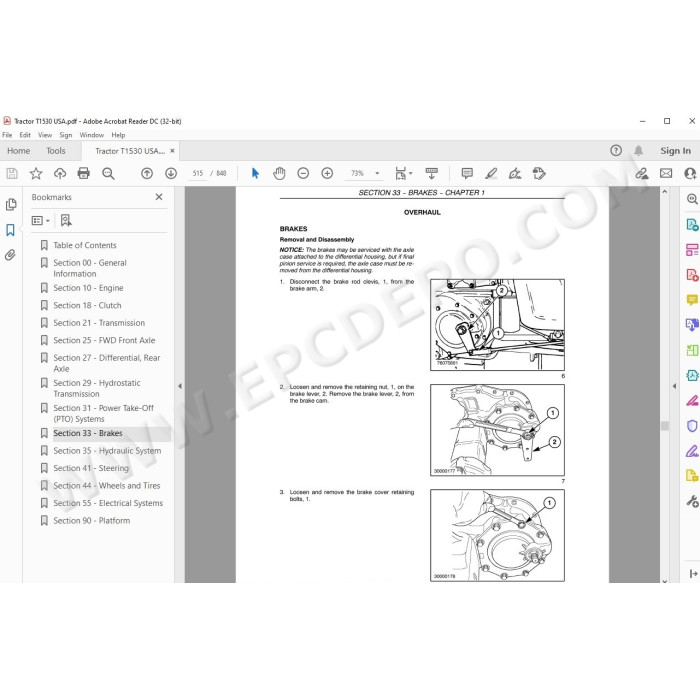Go to previous page arrow
This screenshot has width=700, height=700.
click(x=147, y=173)
